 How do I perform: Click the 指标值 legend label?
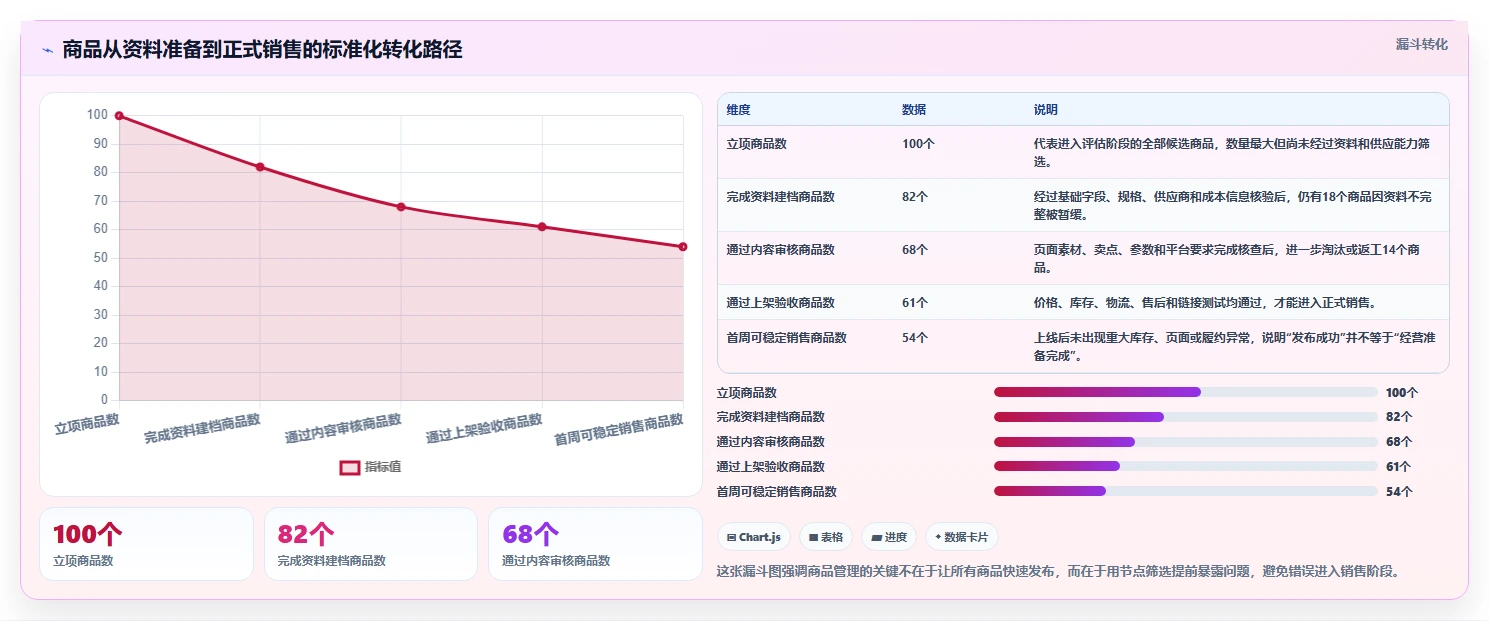pyautogui.click(x=383, y=467)
